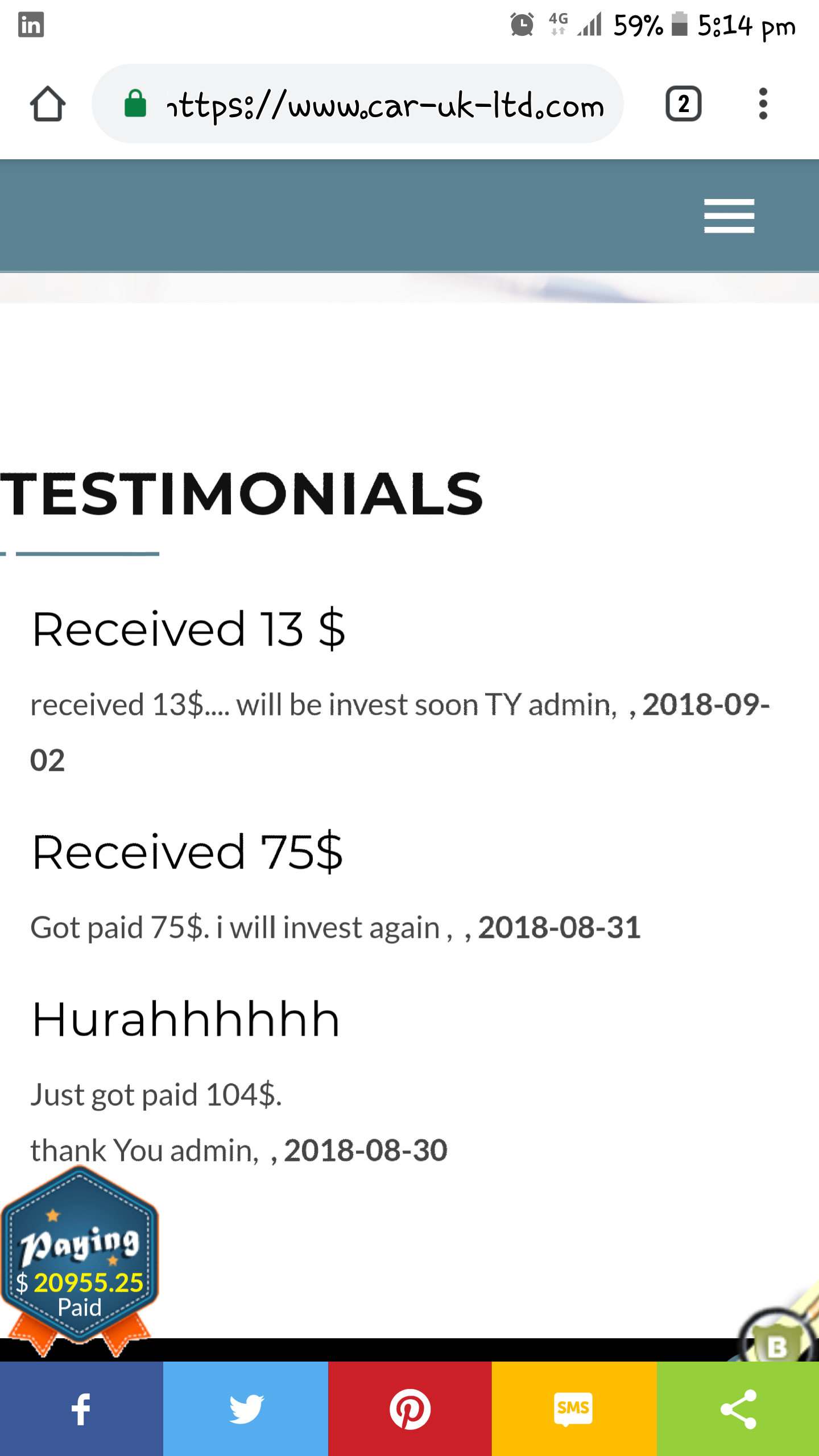Open the generic share options button
This screenshot has height=1456, width=819.
(738, 1409)
